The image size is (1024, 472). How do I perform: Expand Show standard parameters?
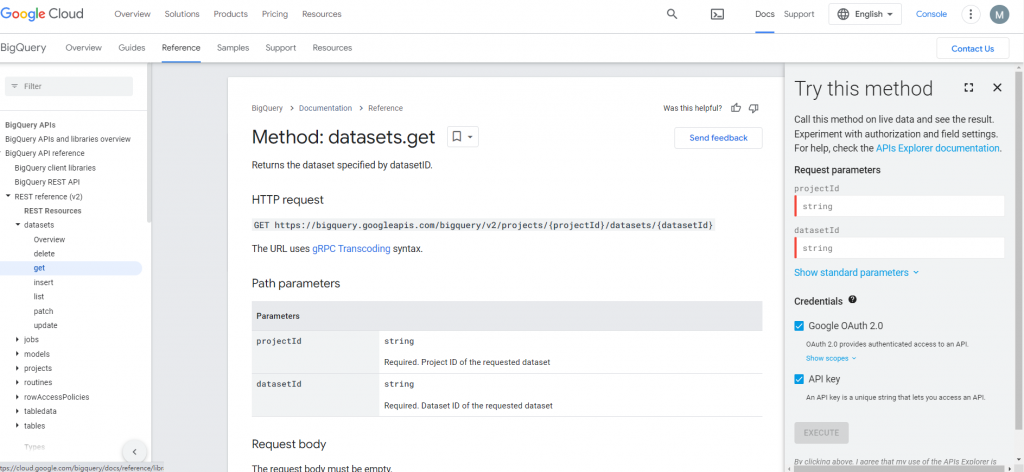coord(856,272)
